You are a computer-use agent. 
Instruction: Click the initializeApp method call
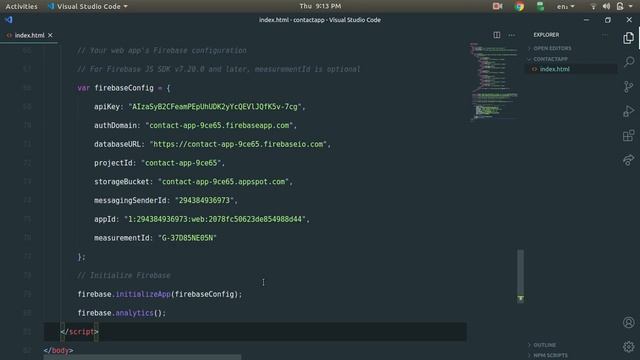click(x=142, y=294)
